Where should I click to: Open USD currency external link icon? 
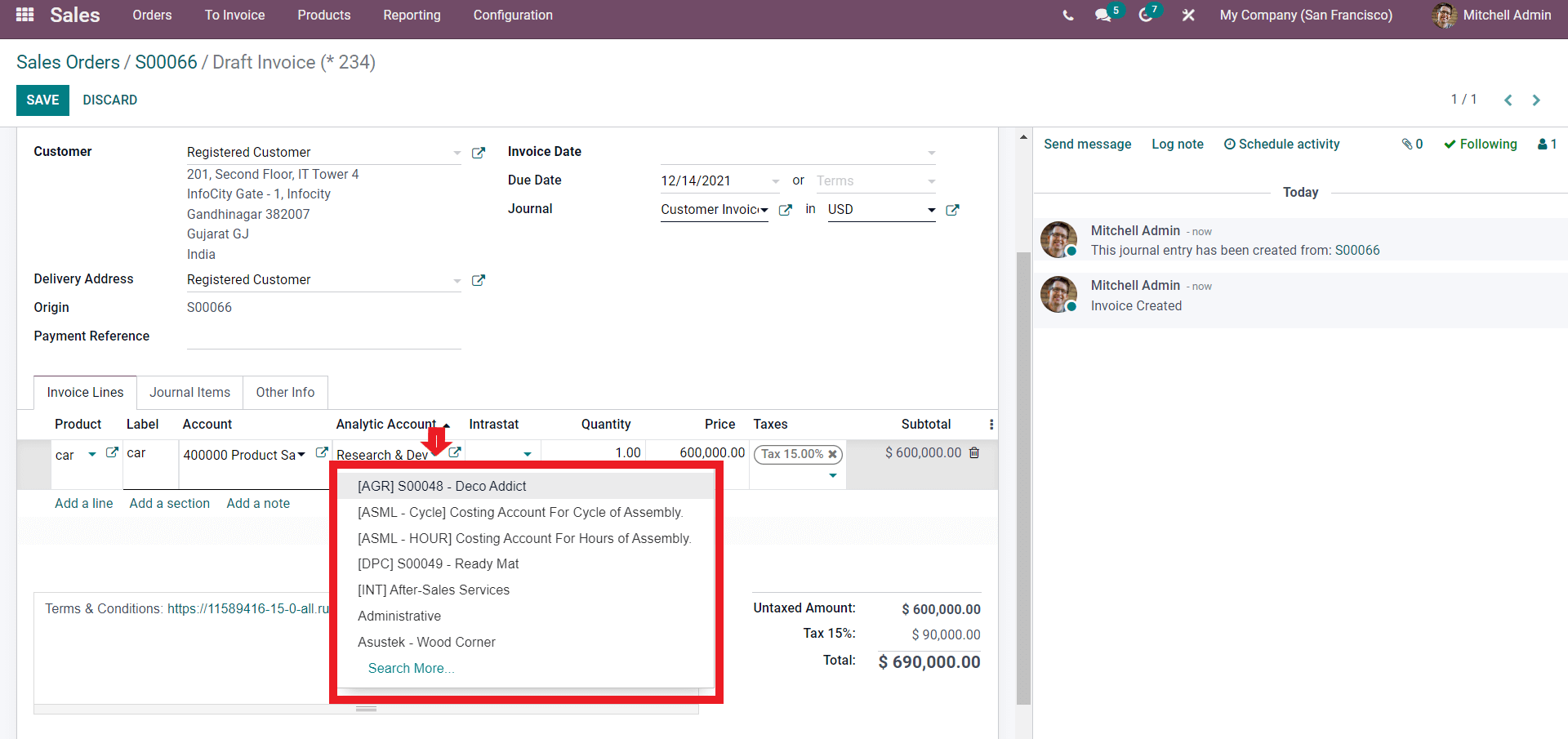[952, 210]
